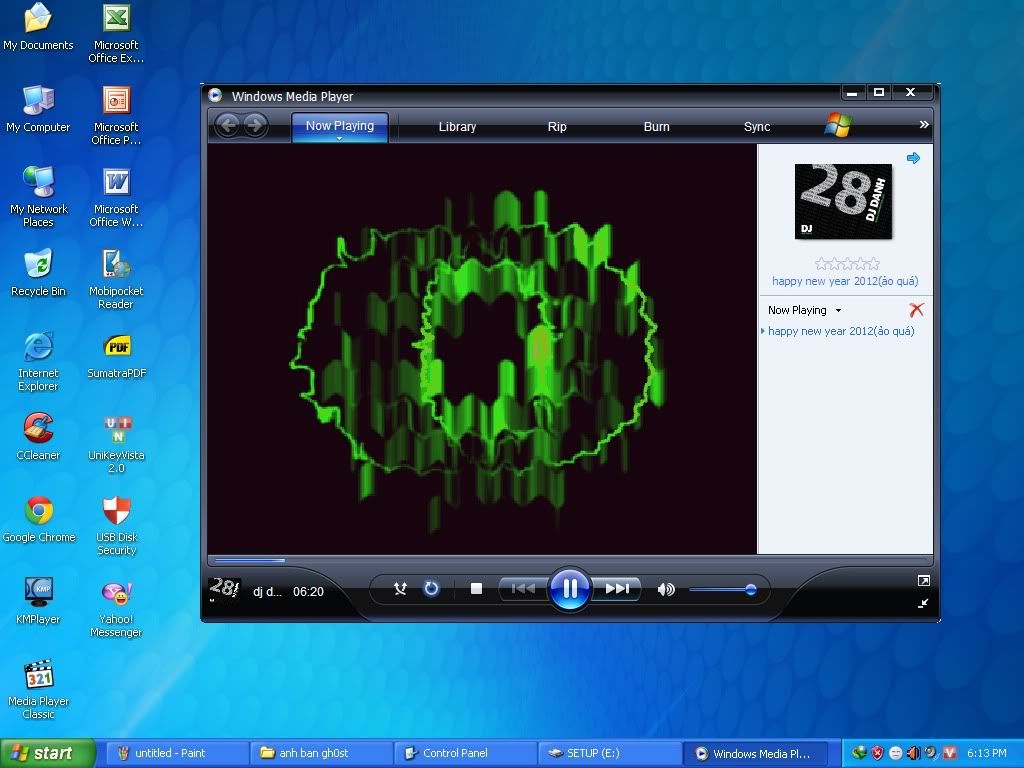Click the Back navigation arrow
Viewport: 1024px width, 768px height.
(227, 125)
